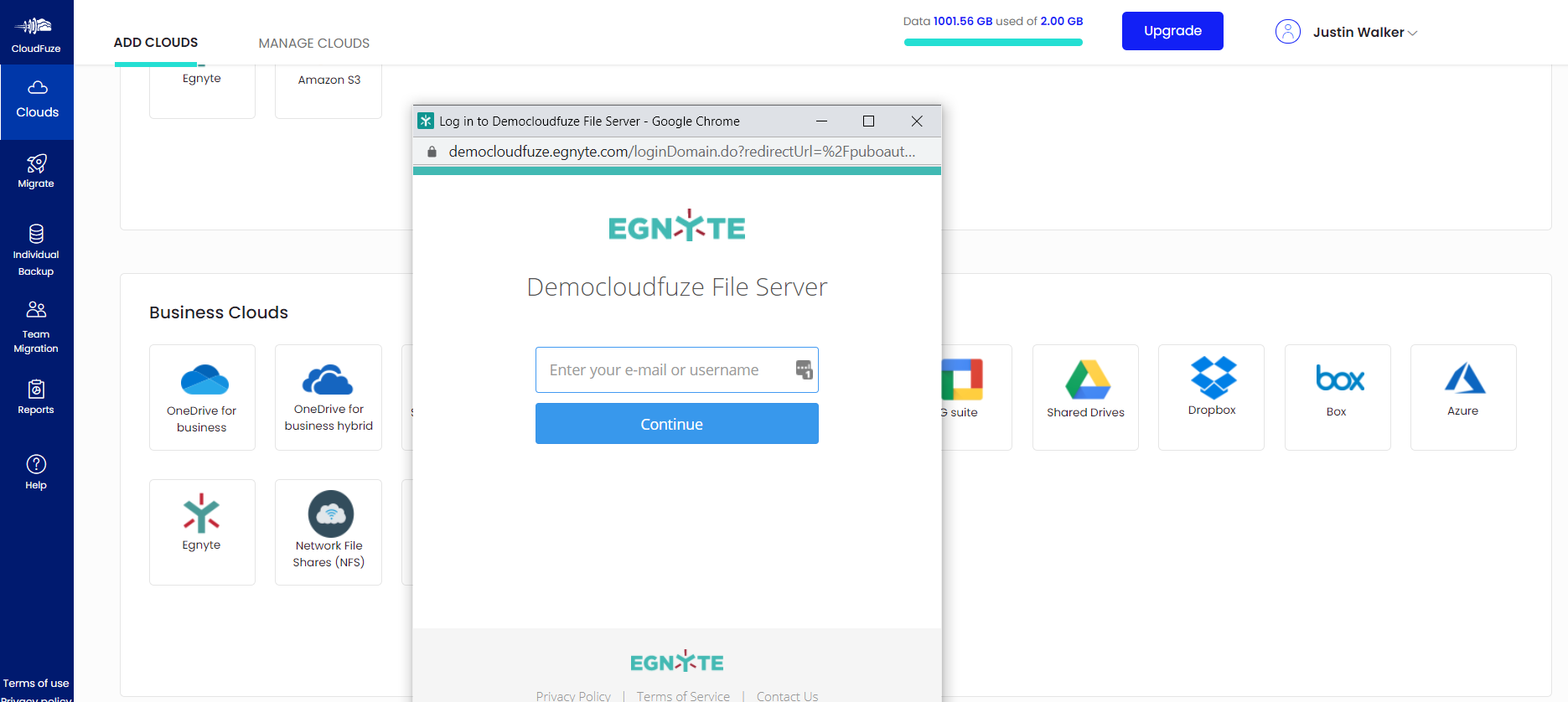The width and height of the screenshot is (1568, 702).
Task: Click the Upgrade button
Action: tap(1172, 31)
